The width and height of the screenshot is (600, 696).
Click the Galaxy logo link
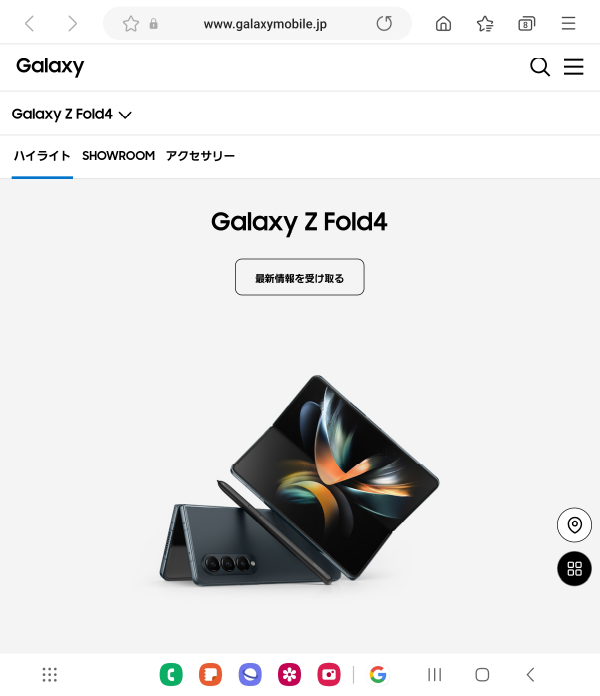50,67
